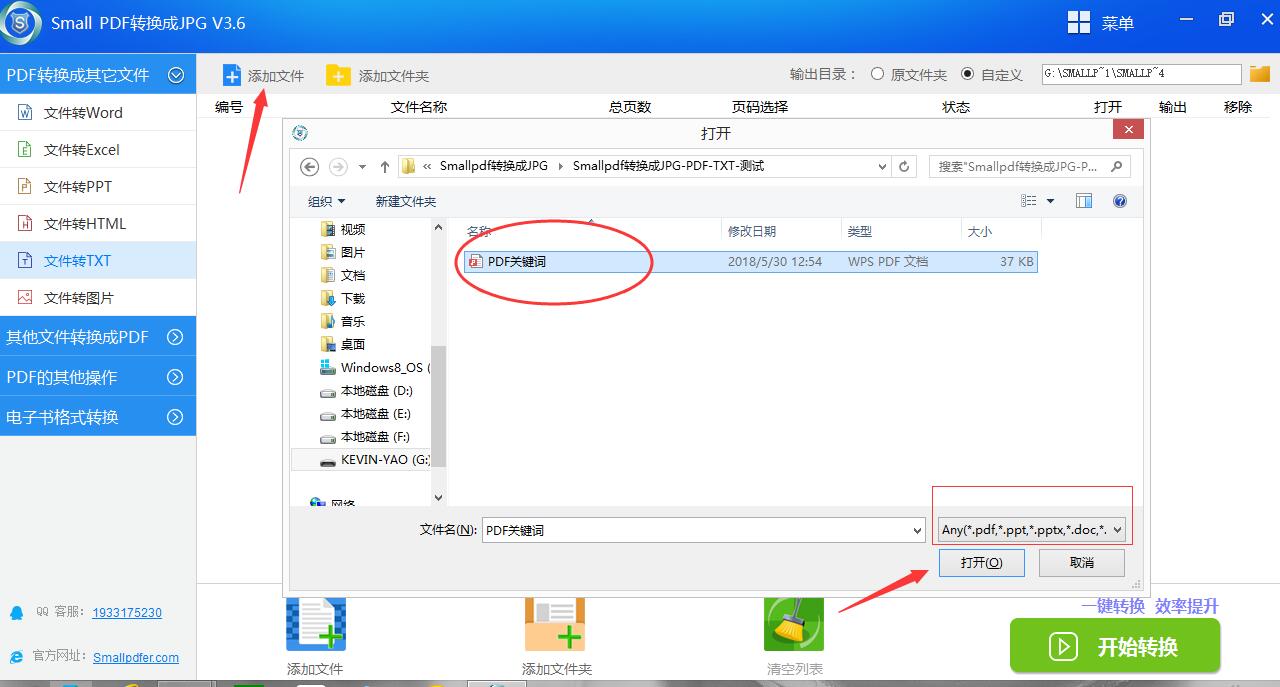Select 本地磁盘 (D:) in tree

[x=366, y=390]
